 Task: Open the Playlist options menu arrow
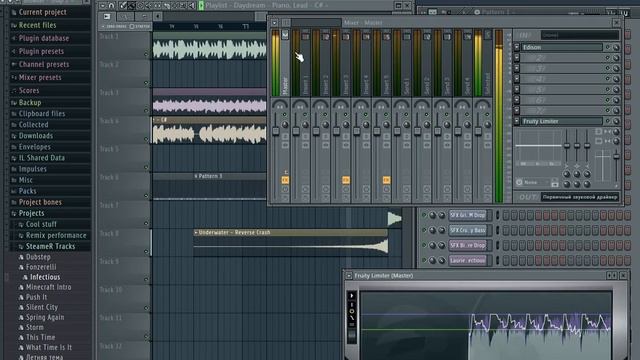(x=102, y=6)
